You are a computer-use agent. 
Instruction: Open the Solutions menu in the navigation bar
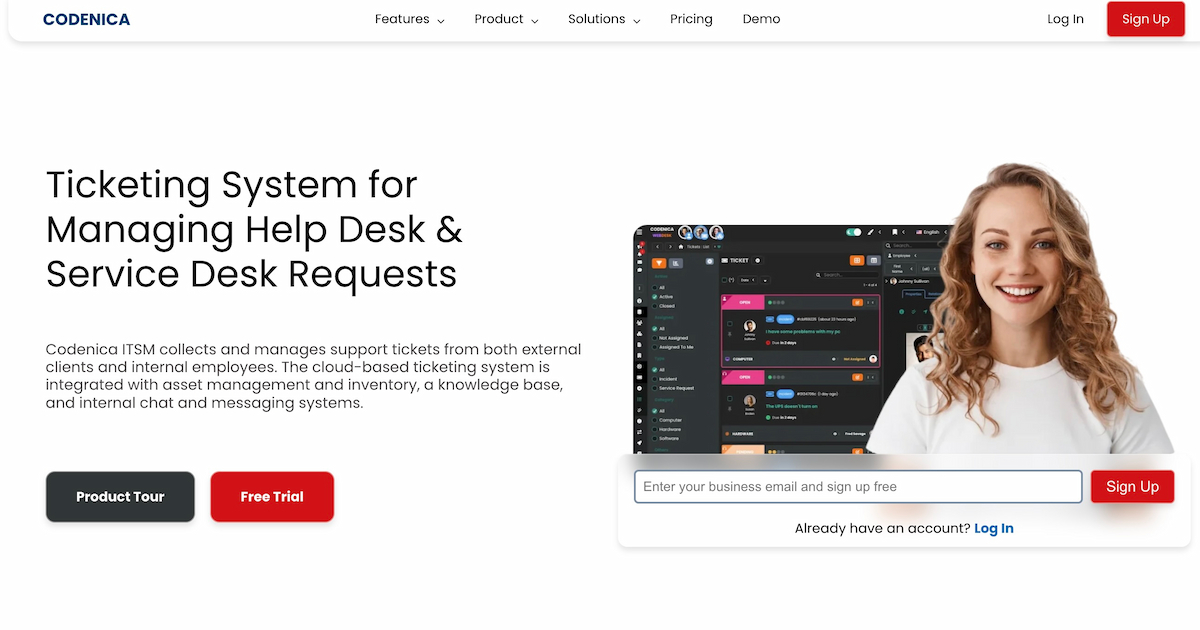(x=597, y=19)
